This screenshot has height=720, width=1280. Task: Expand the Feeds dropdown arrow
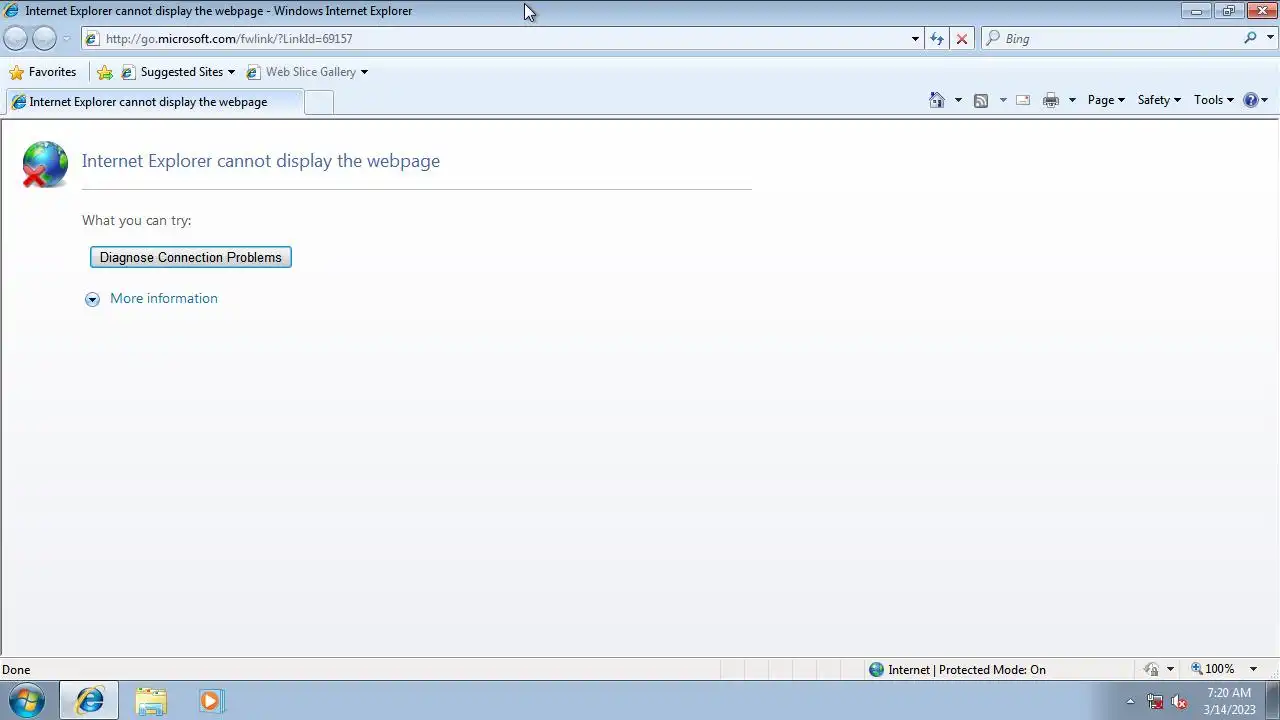(1003, 100)
